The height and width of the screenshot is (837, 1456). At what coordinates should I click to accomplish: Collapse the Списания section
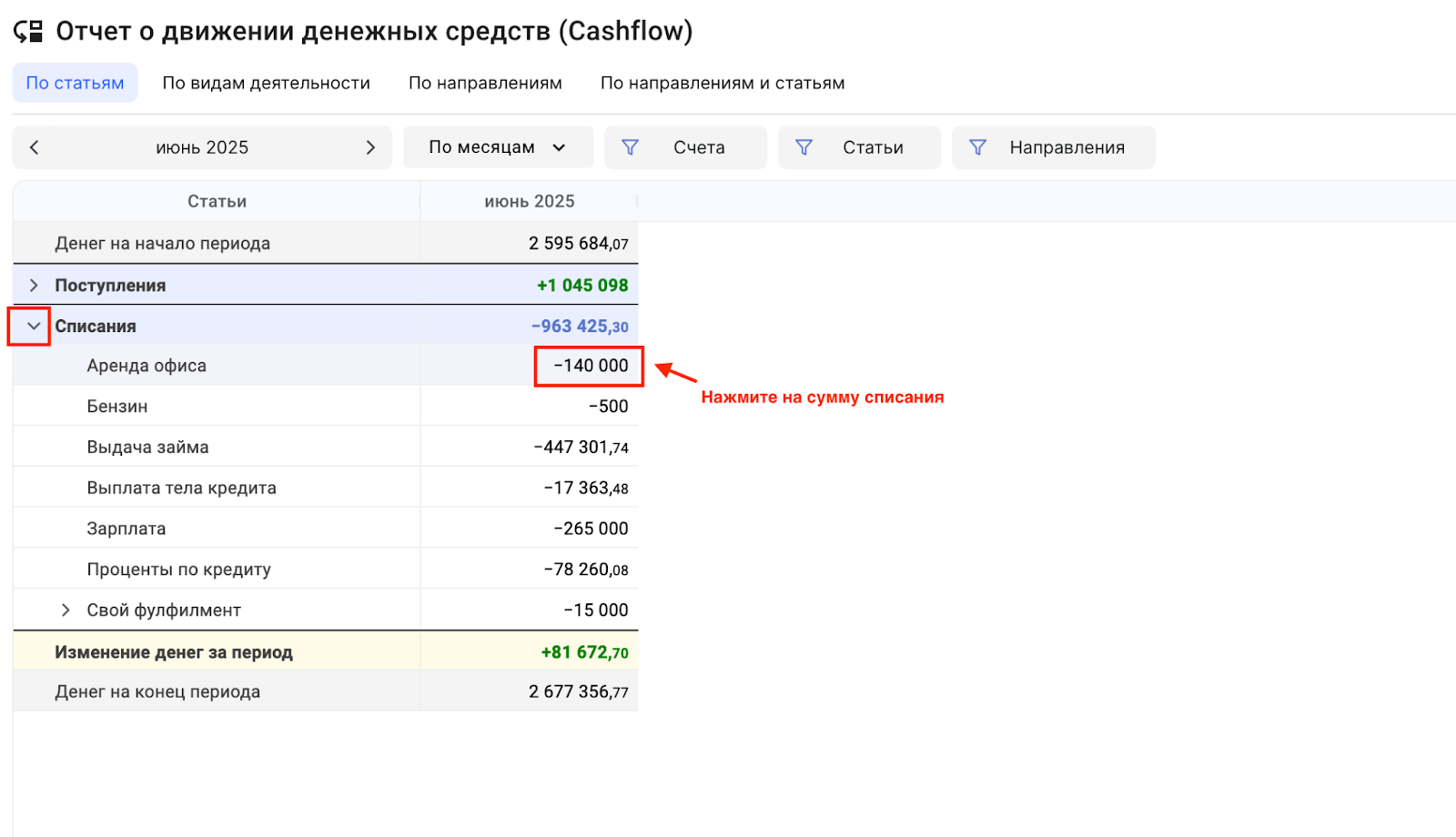point(34,326)
